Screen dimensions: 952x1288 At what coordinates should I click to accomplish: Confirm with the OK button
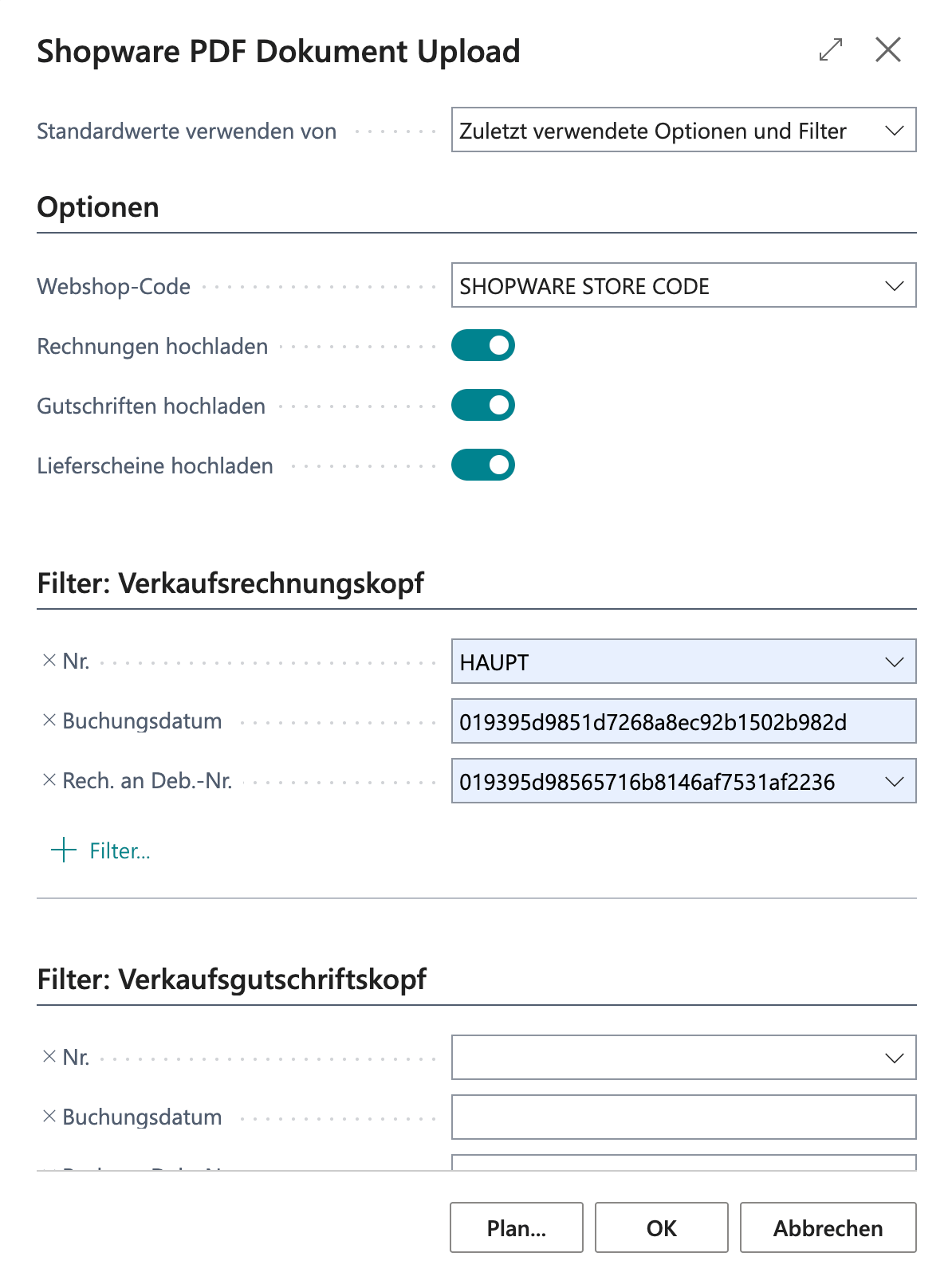[x=662, y=1227]
